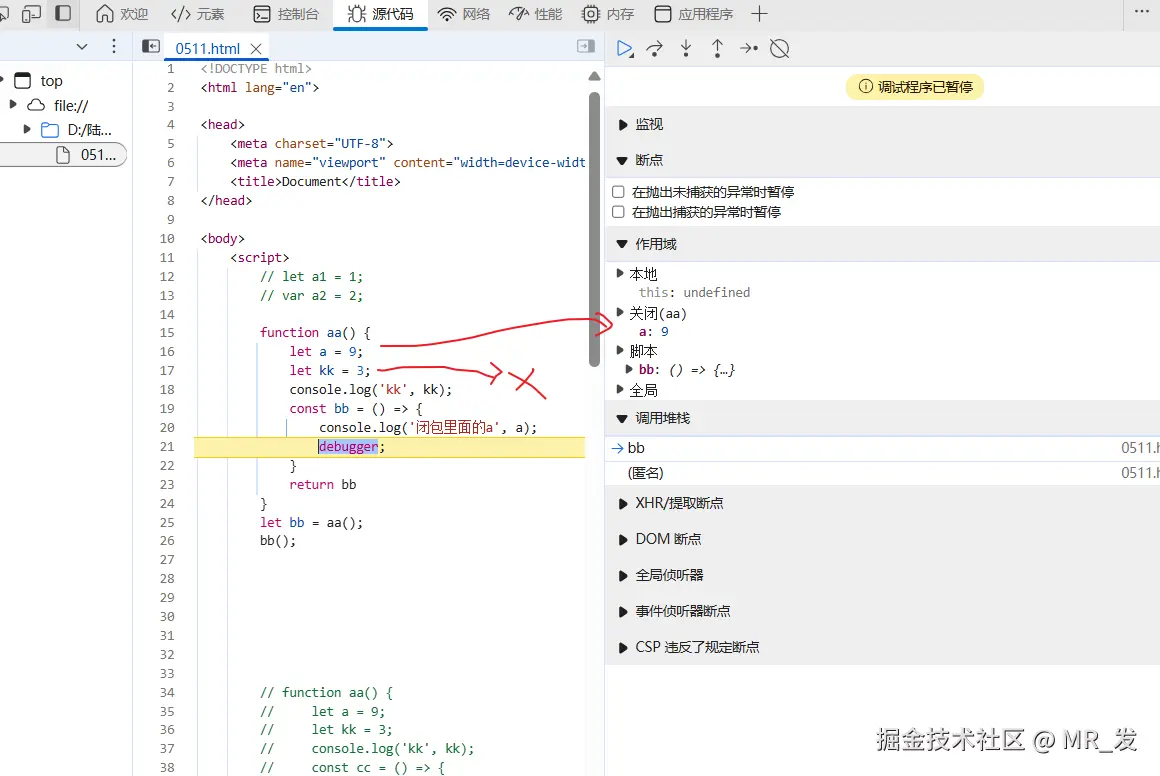Image resolution: width=1160 pixels, height=776 pixels.
Task: Select the bb call stack frame
Action: pos(883,448)
